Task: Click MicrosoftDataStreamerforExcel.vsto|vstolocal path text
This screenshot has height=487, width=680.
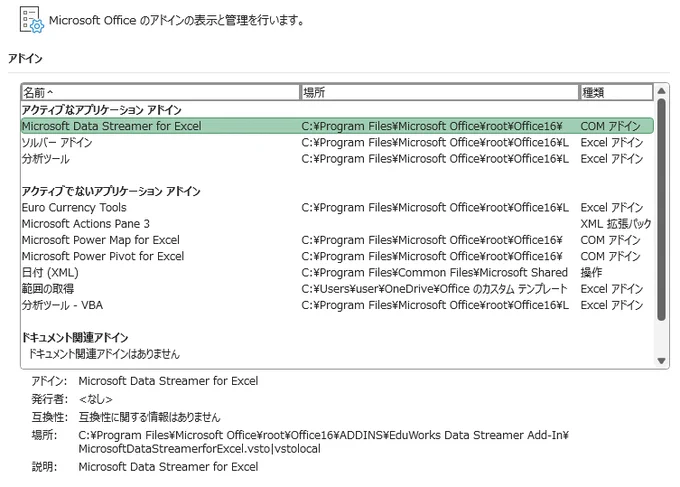Action: click(x=199, y=449)
